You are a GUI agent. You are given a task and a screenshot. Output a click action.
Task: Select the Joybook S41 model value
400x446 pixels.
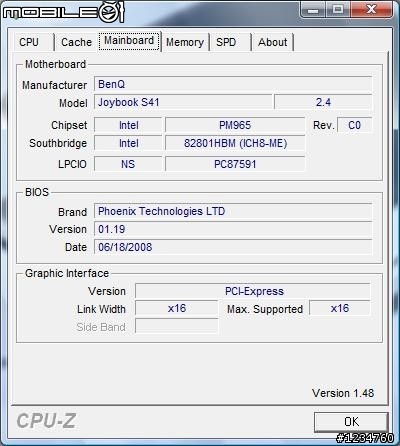(183, 102)
